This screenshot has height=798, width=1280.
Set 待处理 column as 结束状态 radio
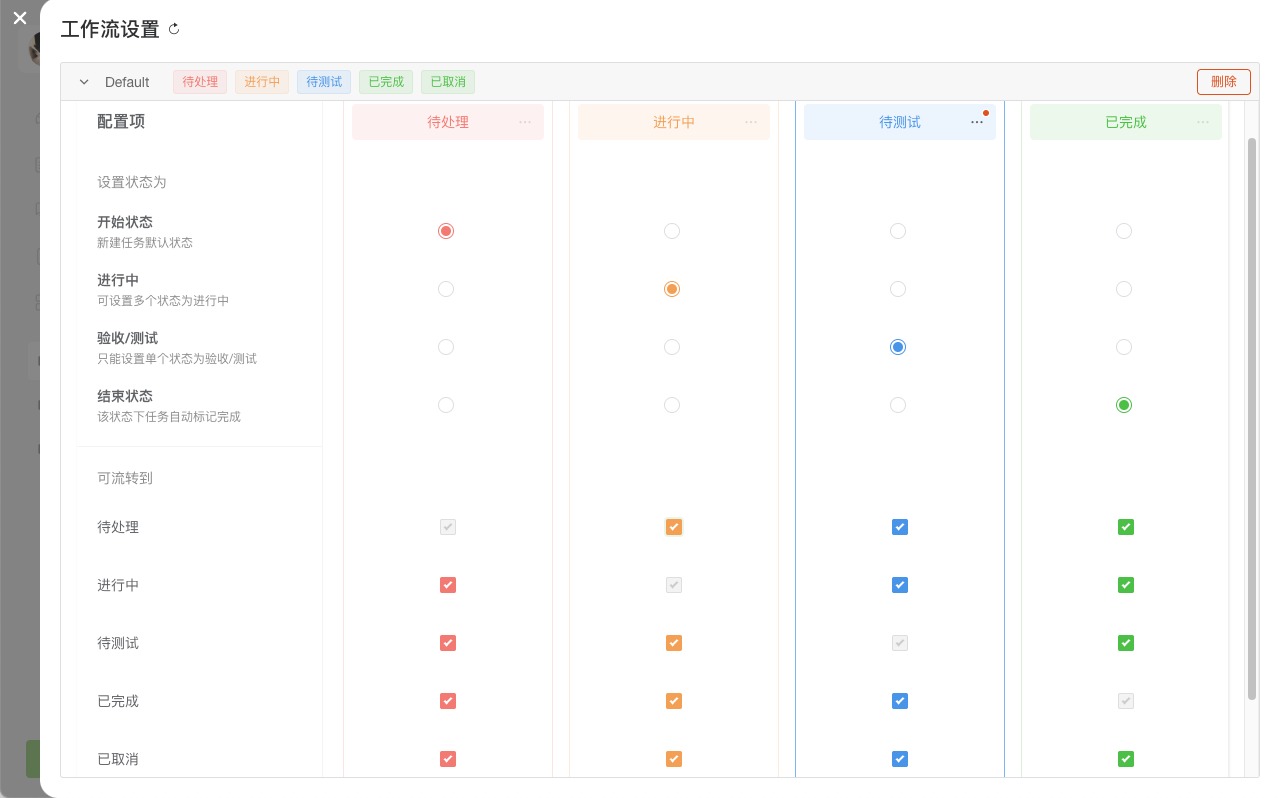pyautogui.click(x=446, y=405)
